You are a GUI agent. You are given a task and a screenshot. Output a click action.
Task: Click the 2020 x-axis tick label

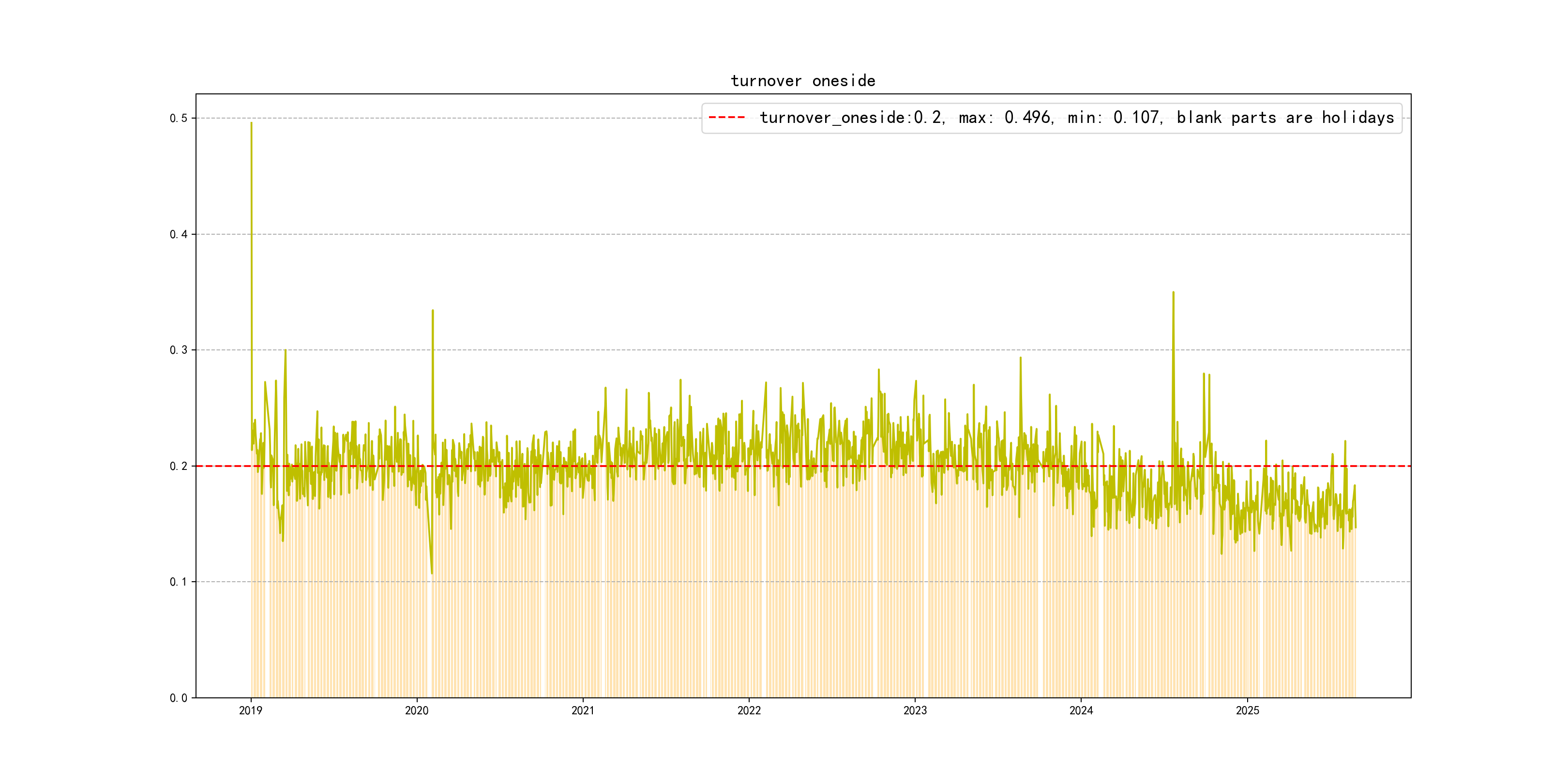(417, 710)
